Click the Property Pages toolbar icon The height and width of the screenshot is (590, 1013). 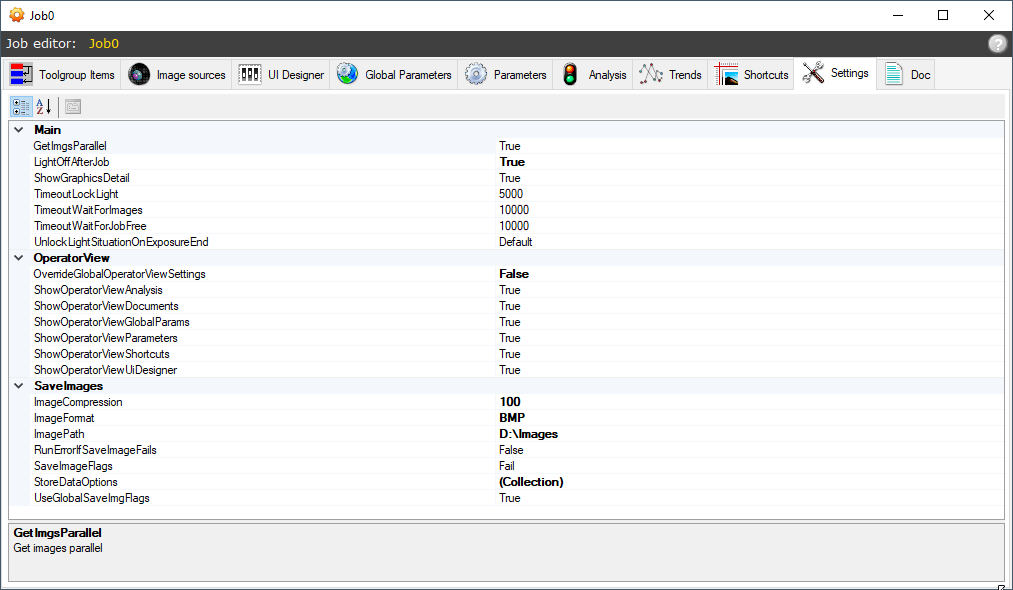73,107
